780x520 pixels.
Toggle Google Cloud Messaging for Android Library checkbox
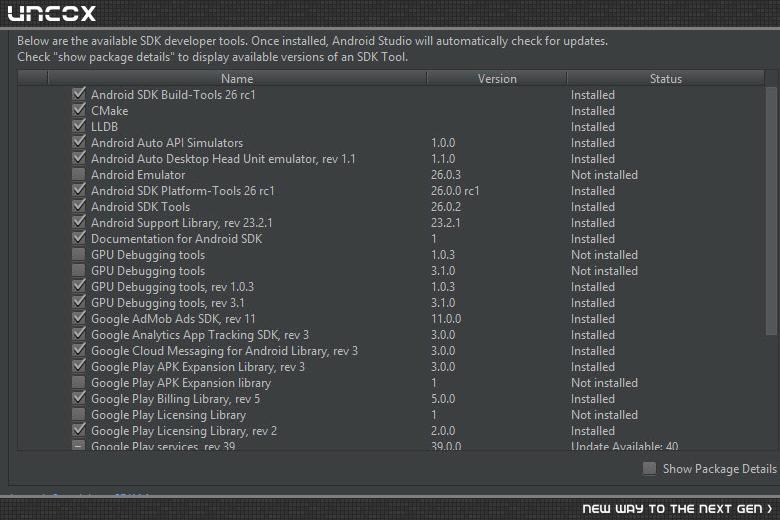coord(79,350)
